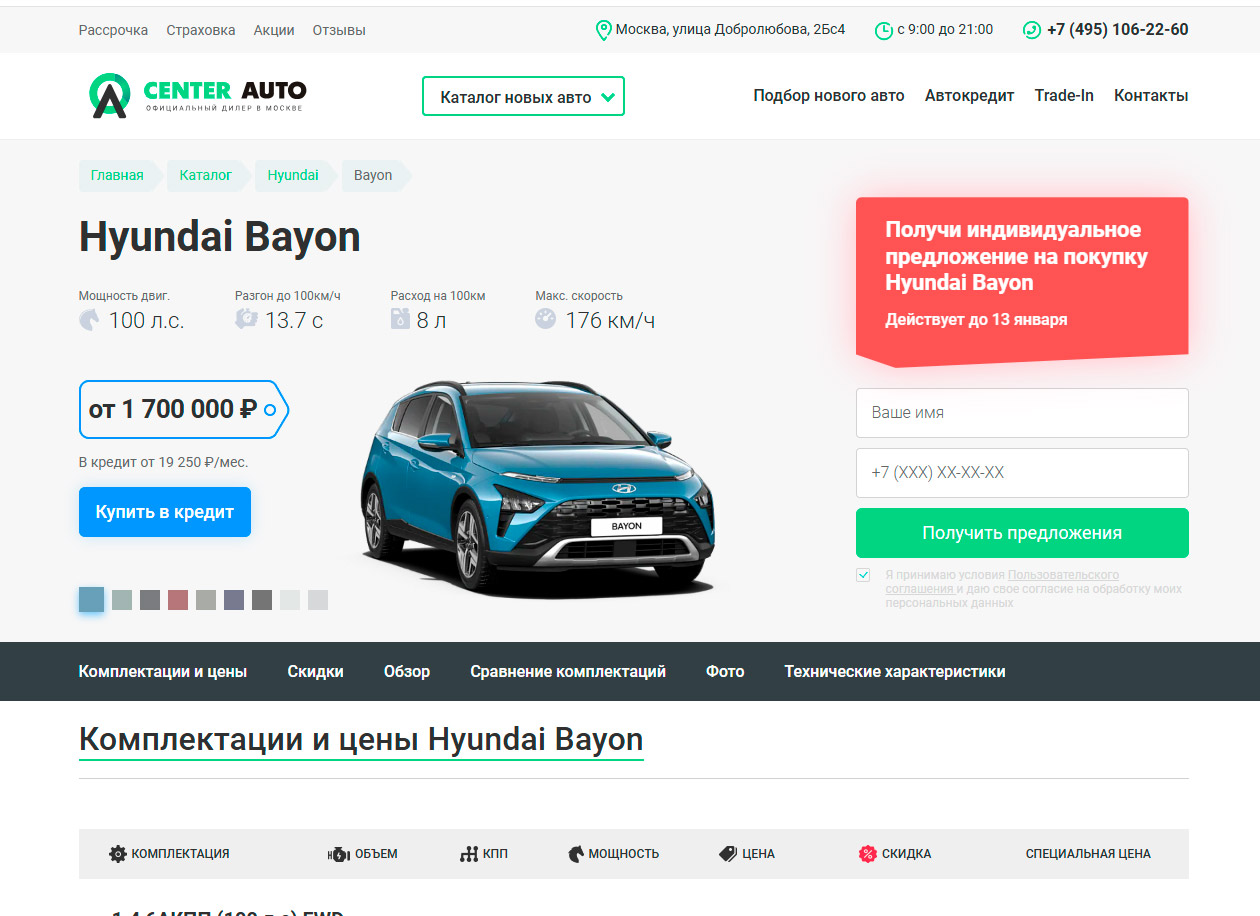The width and height of the screenshot is (1260, 916).
Task: Open the Каталог новых авто dropdown
Action: (x=523, y=96)
